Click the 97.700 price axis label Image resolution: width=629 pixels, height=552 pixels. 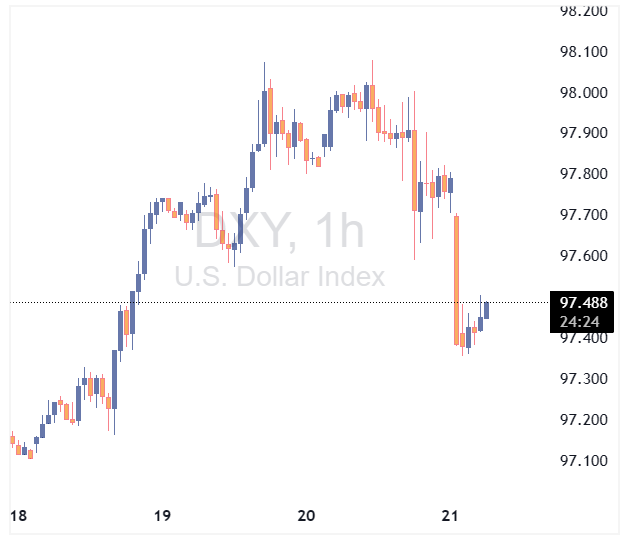tap(584, 215)
